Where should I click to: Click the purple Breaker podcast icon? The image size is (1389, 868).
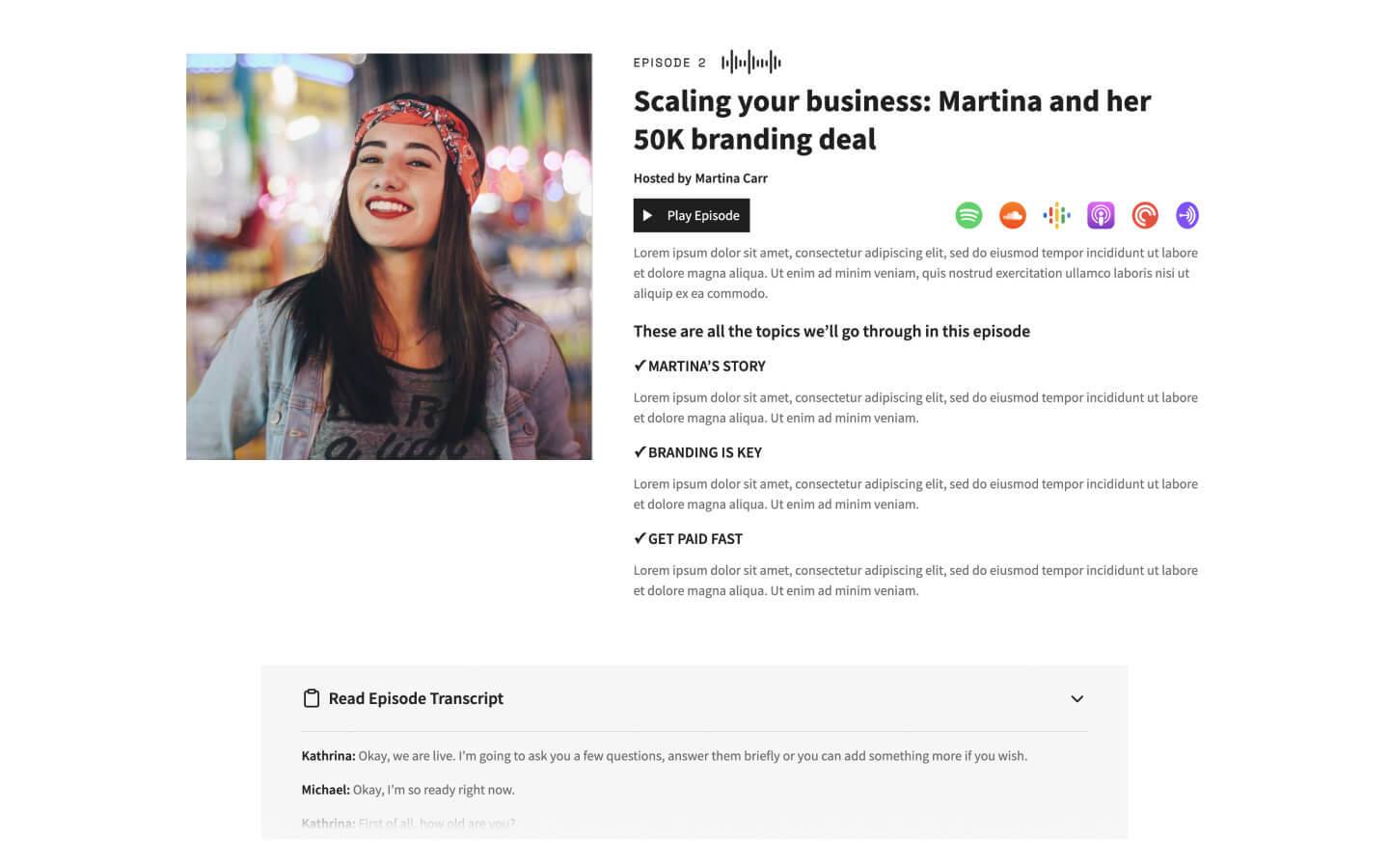click(x=1187, y=215)
